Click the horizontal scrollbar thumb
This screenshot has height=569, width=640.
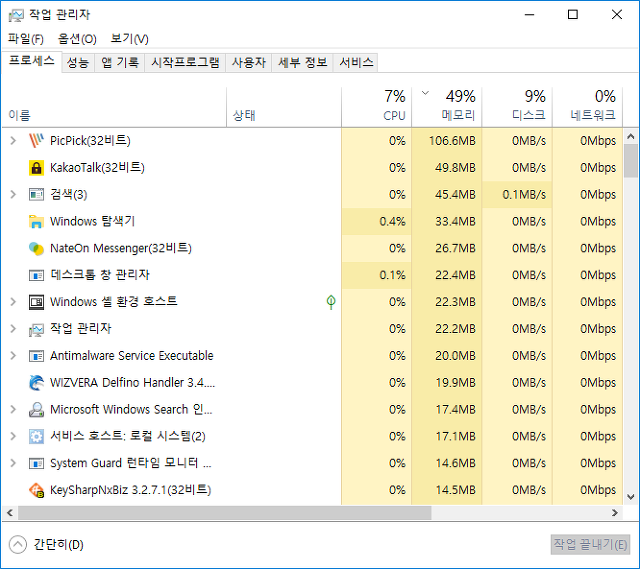224,513
